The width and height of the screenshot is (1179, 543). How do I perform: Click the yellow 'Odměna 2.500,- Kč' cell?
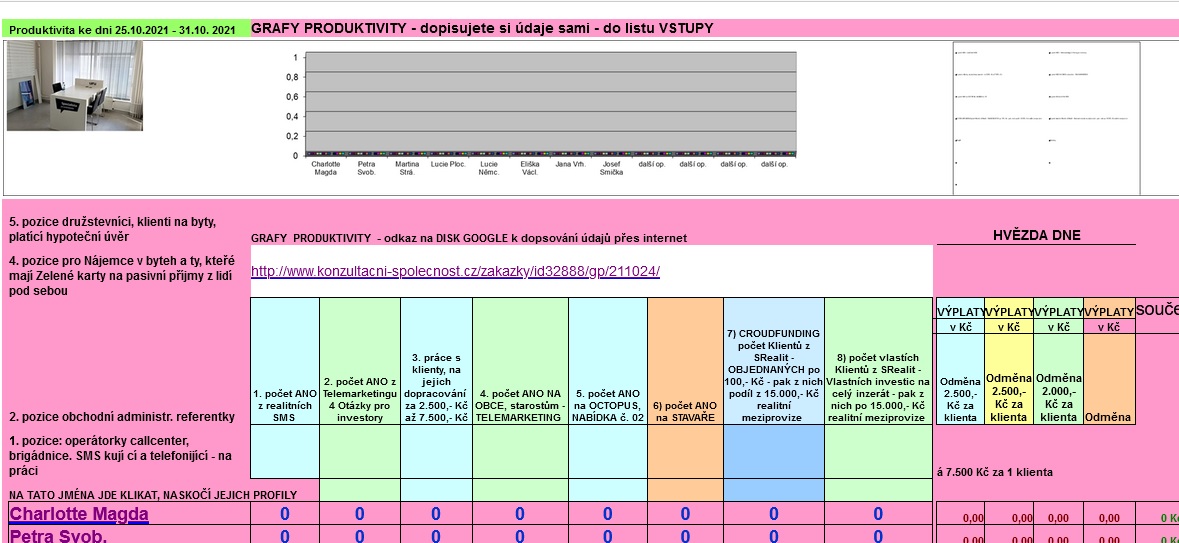pyautogui.click(x=1009, y=397)
